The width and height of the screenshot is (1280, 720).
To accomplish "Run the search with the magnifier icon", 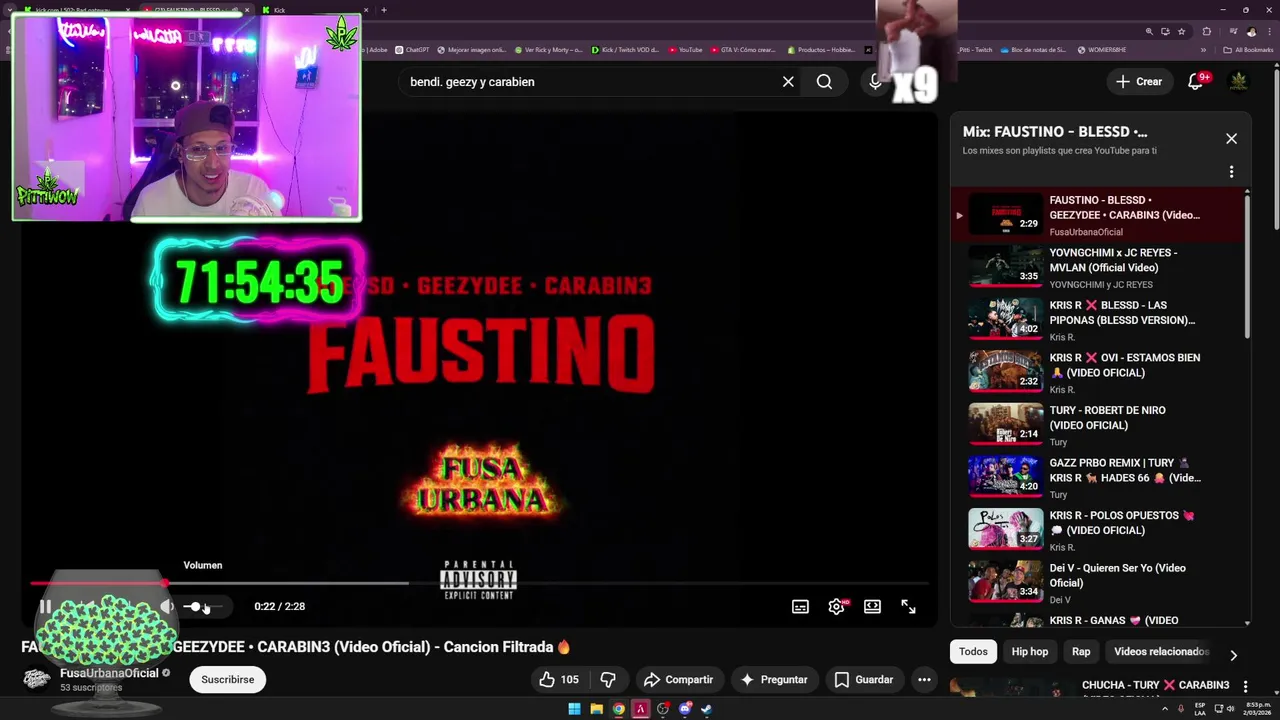I will [824, 82].
